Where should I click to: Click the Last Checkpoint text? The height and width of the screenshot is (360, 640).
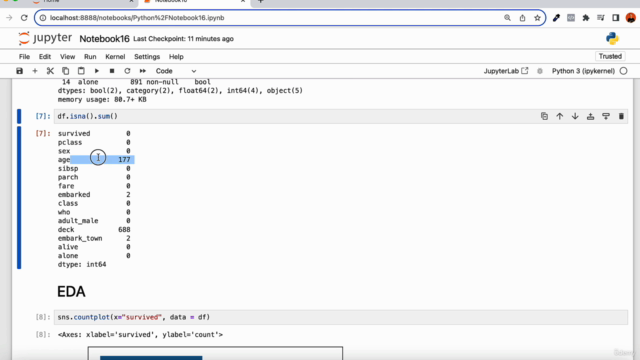183,39
